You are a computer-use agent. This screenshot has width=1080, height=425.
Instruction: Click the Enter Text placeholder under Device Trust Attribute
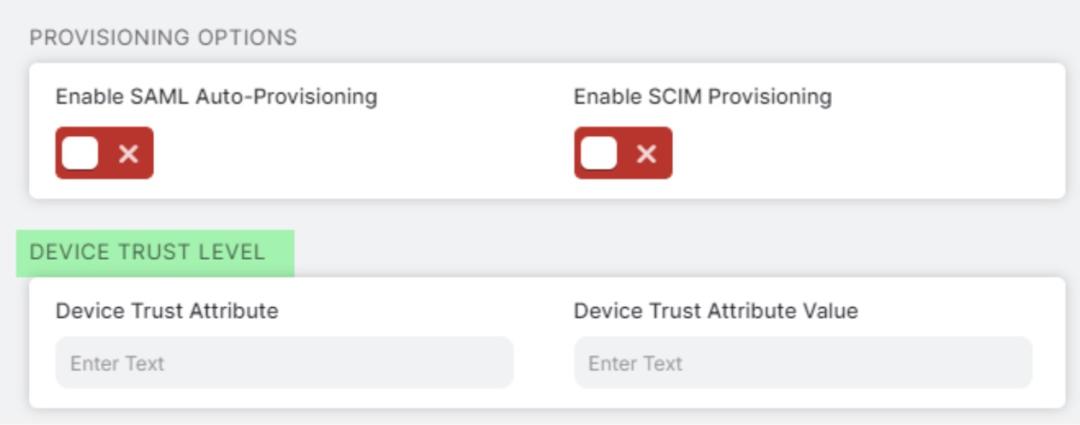[117, 364]
